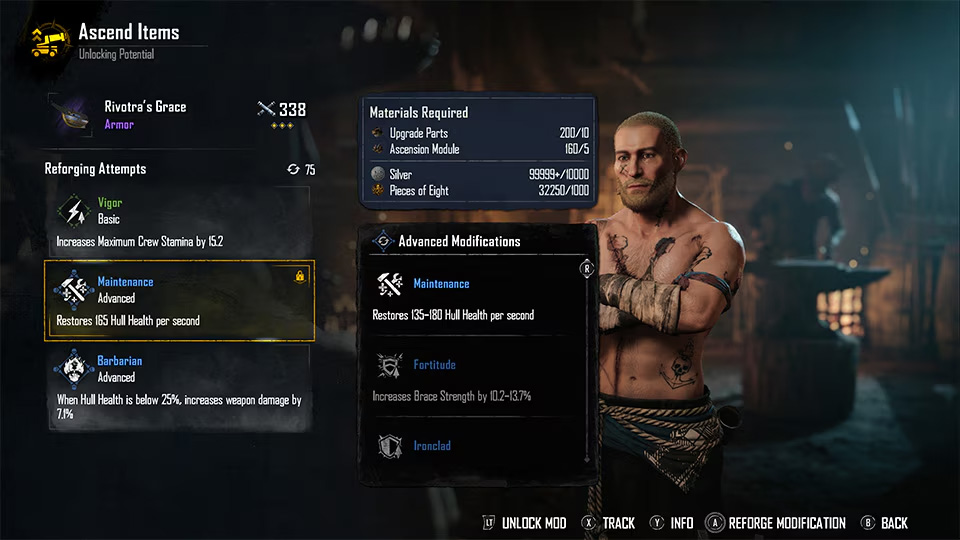Click the Info button
This screenshot has width=960, height=540.
[x=672, y=523]
